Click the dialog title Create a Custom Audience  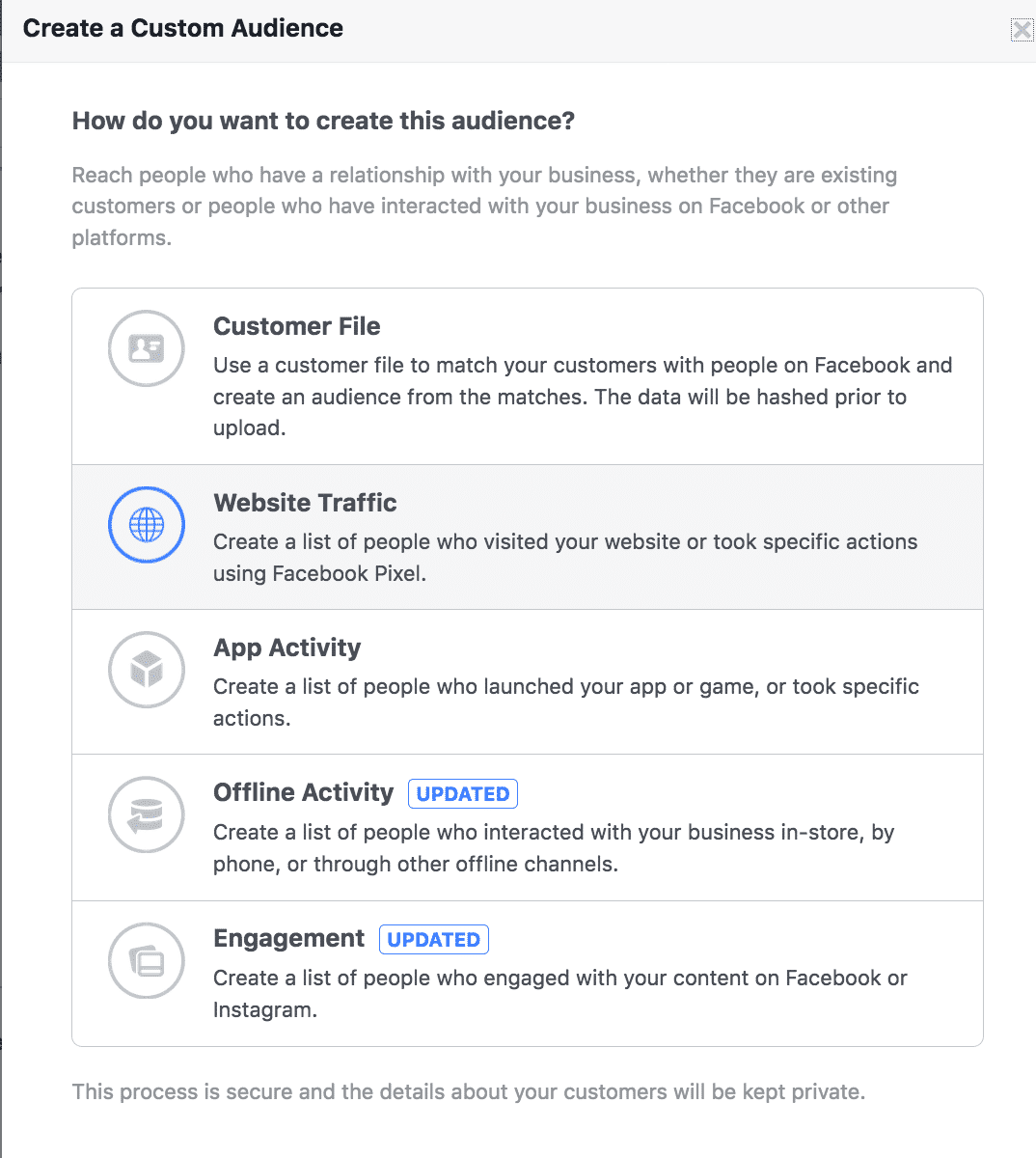tap(183, 28)
